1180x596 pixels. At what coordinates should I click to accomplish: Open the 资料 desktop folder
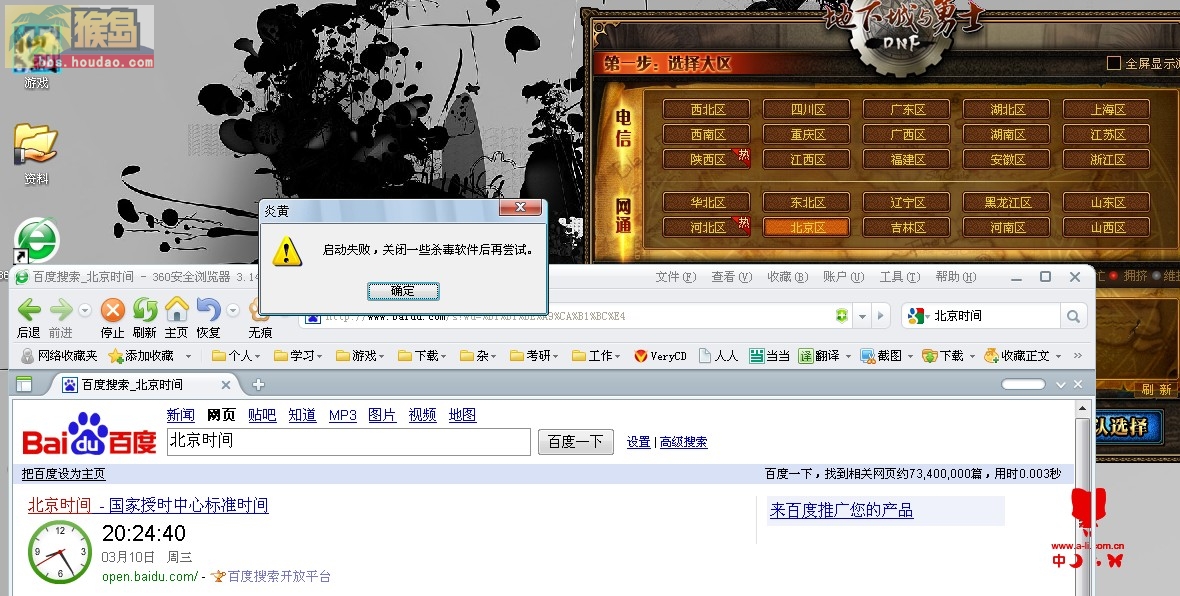(36, 144)
